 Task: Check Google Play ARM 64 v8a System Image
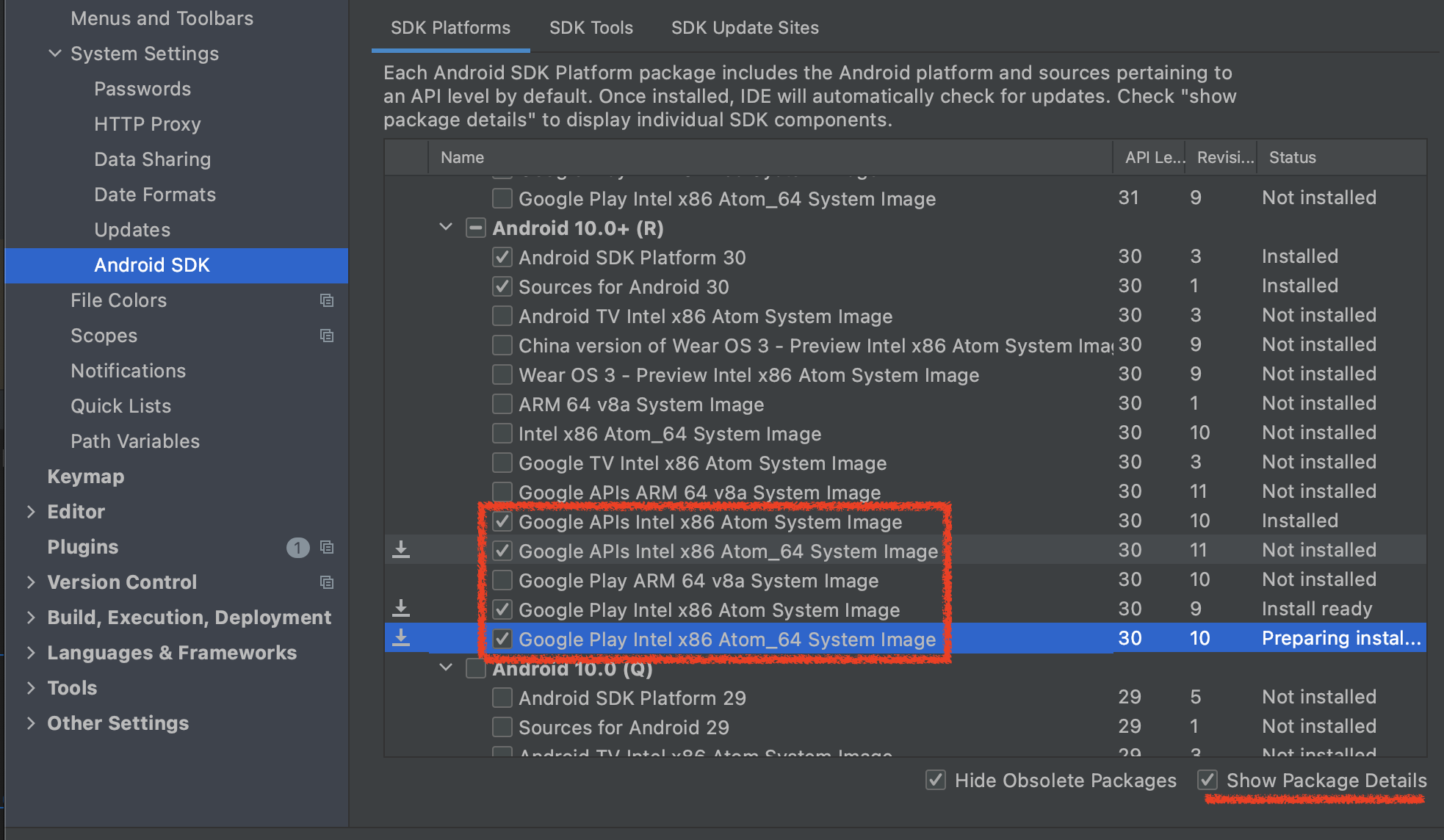pyautogui.click(x=502, y=580)
